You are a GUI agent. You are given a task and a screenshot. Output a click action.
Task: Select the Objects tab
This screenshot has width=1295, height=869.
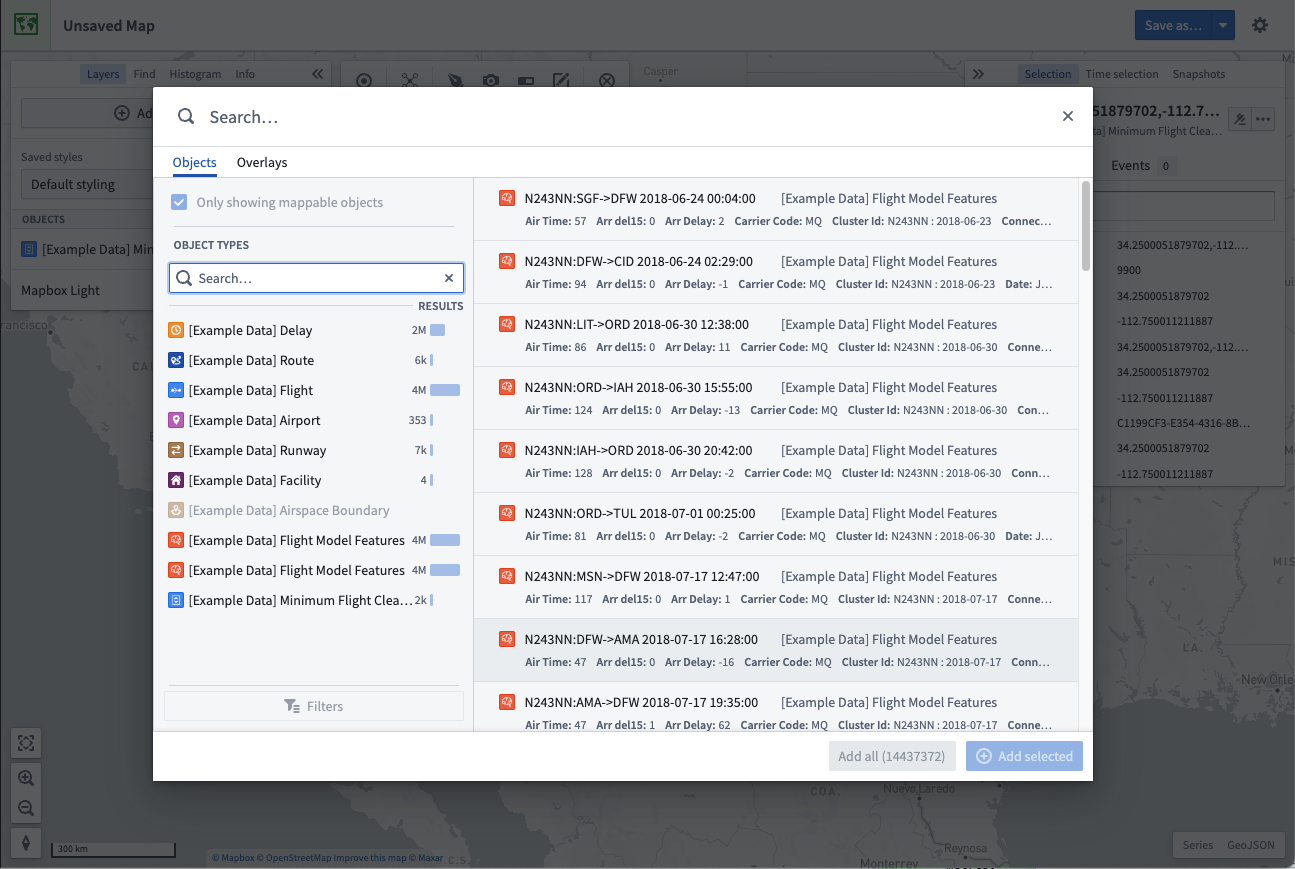194,162
